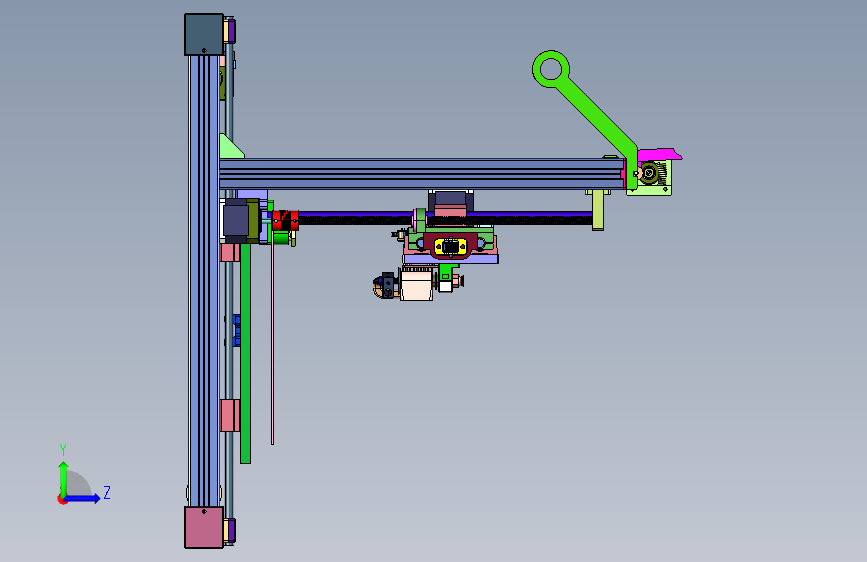
Task: Select the dark gray end block atop the column
Action: tap(203, 34)
